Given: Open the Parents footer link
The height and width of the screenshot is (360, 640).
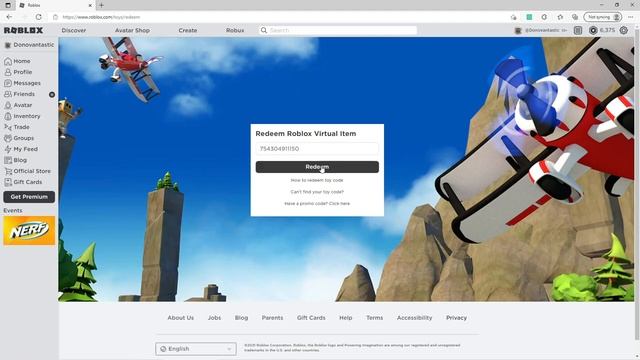Looking at the screenshot, I should pos(272,318).
